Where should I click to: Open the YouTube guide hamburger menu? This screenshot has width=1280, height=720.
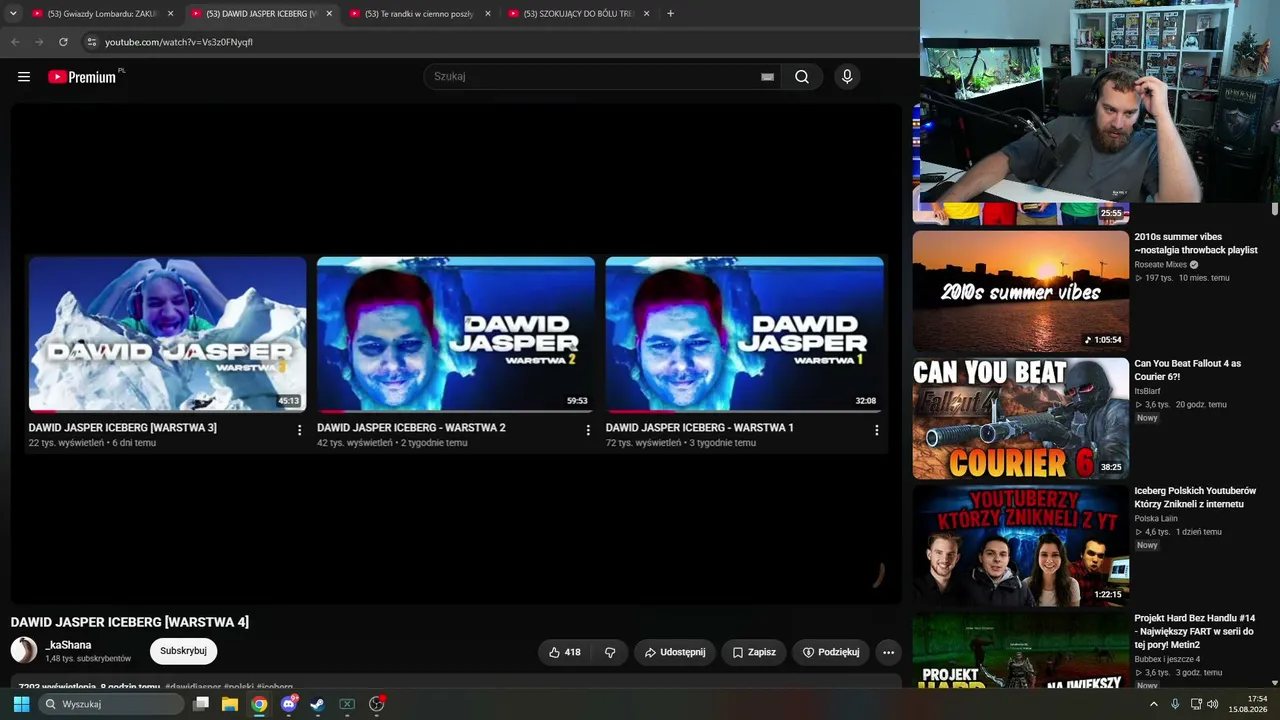pyautogui.click(x=24, y=77)
